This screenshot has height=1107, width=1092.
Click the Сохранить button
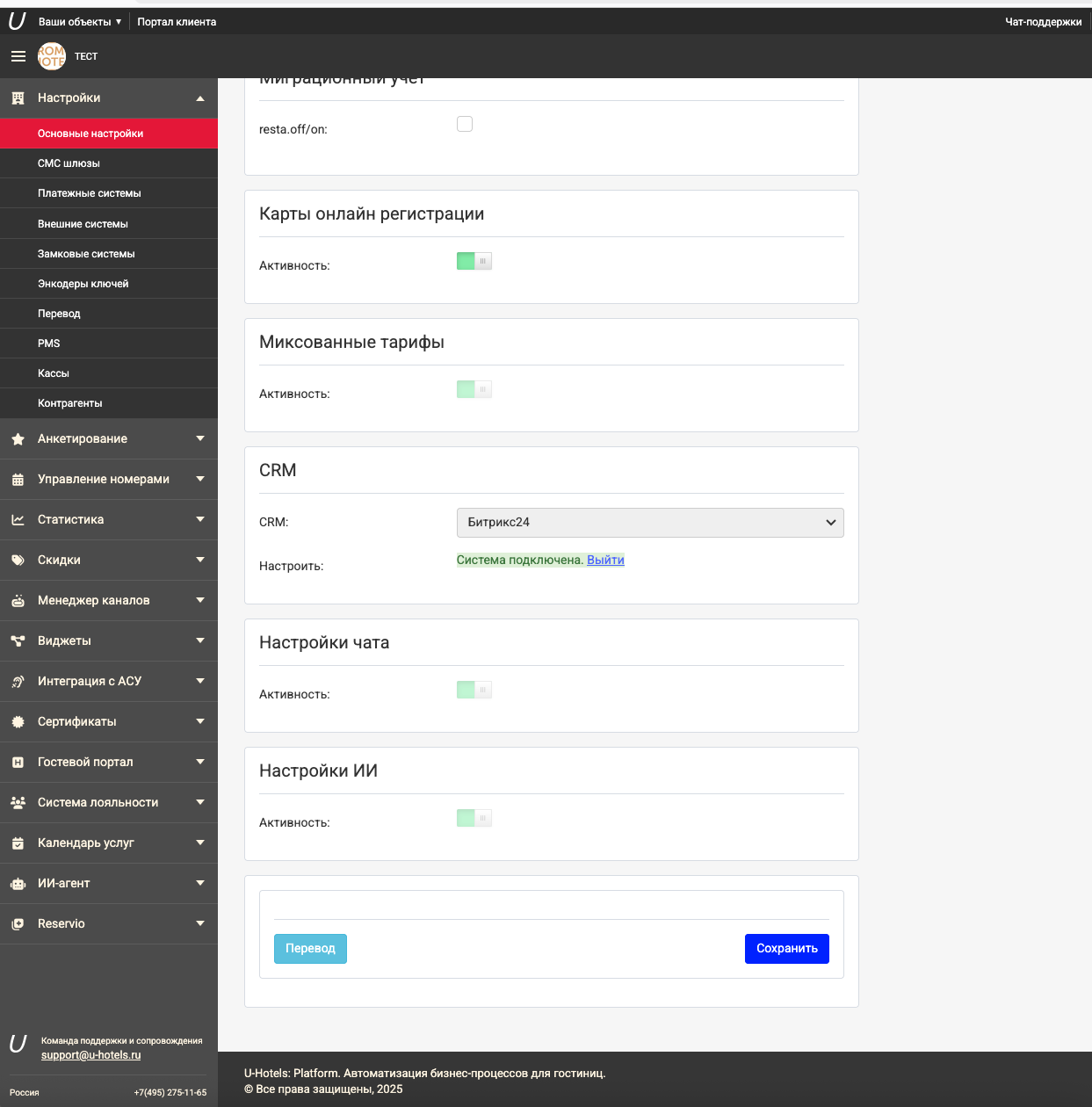pyautogui.click(x=786, y=949)
